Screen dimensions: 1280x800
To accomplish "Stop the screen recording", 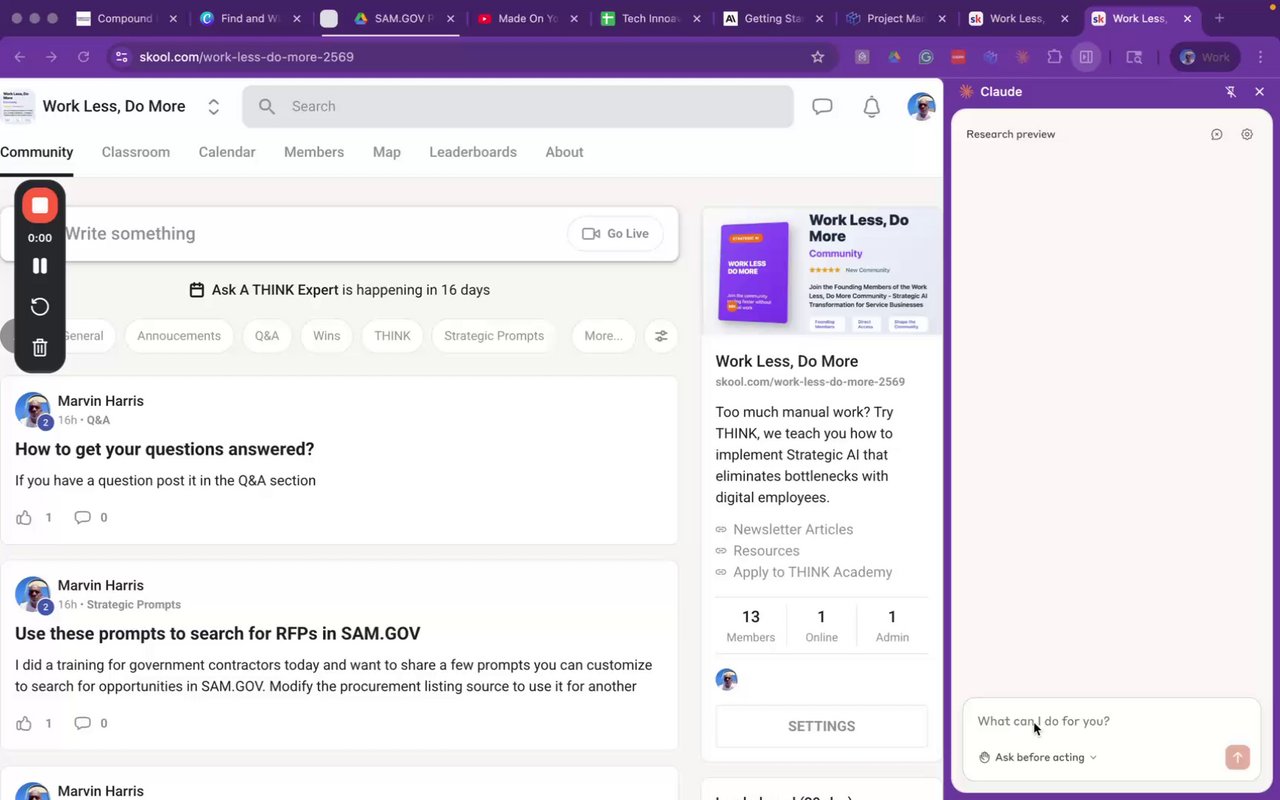I will (40, 205).
